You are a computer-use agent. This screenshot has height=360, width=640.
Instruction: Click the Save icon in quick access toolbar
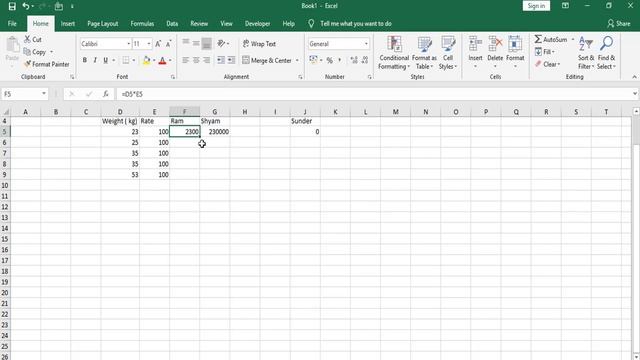(12, 6)
